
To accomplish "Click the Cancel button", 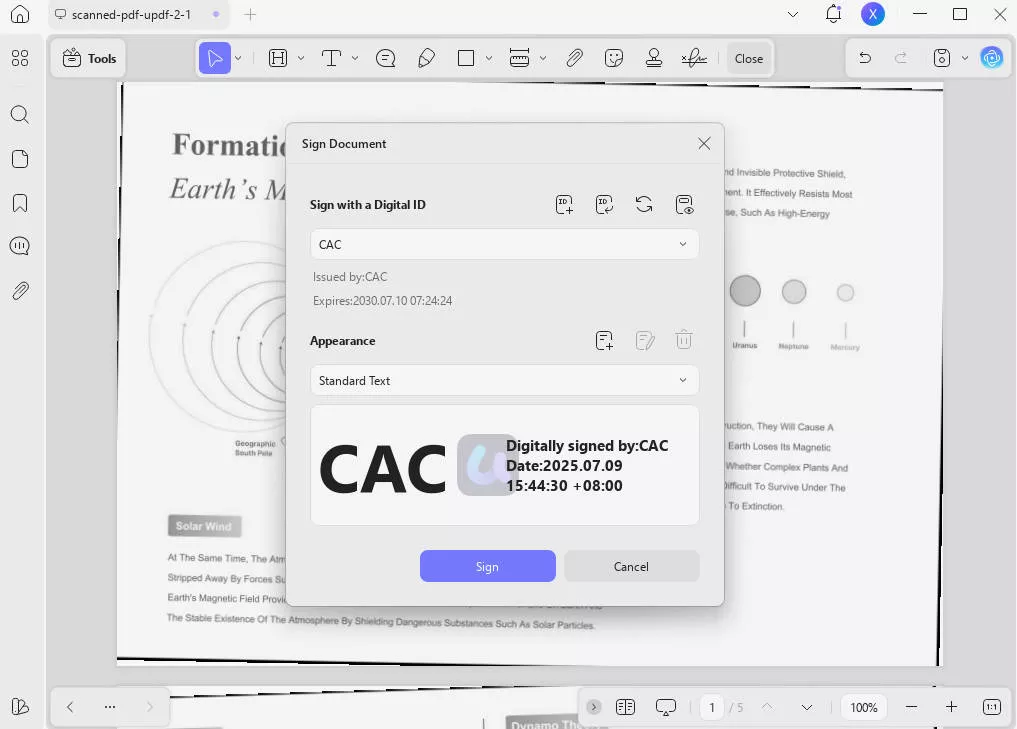I will [631, 566].
